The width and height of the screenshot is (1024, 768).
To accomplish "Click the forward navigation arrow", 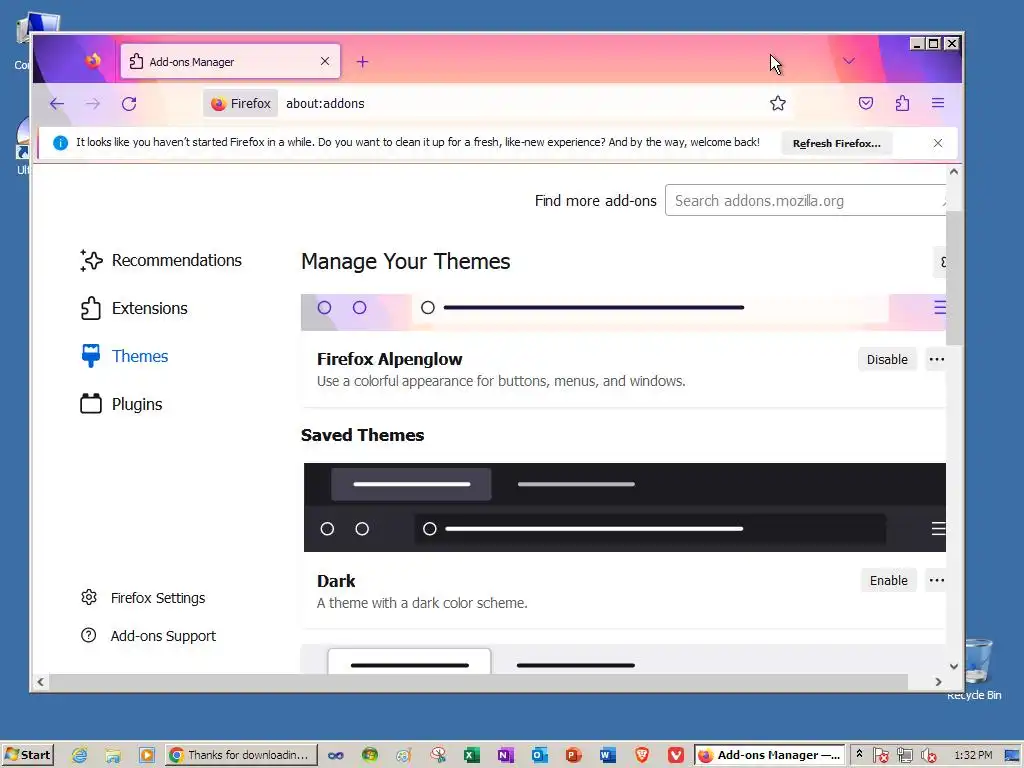I will [x=93, y=103].
